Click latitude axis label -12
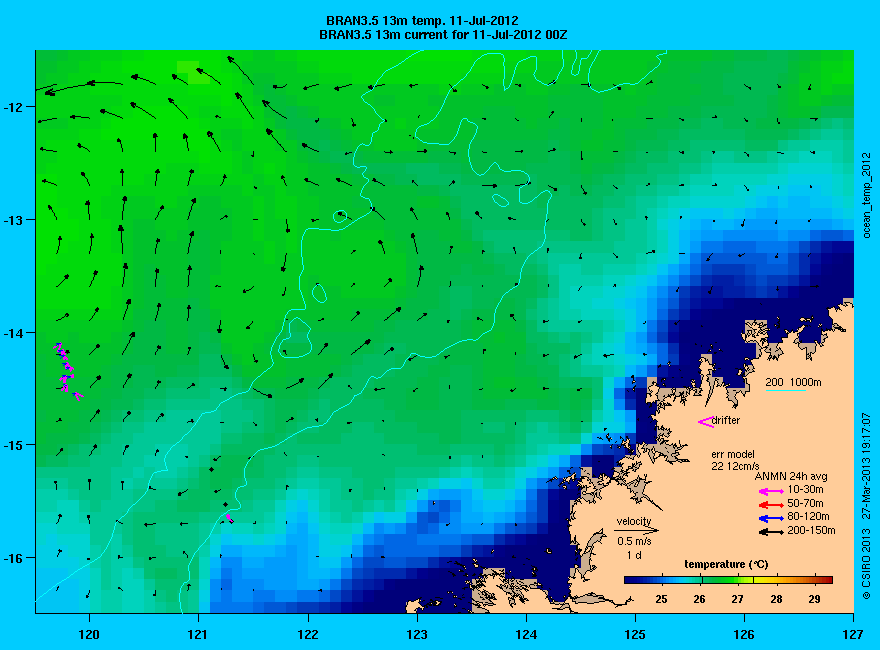Image resolution: width=880 pixels, height=650 pixels. point(11,107)
